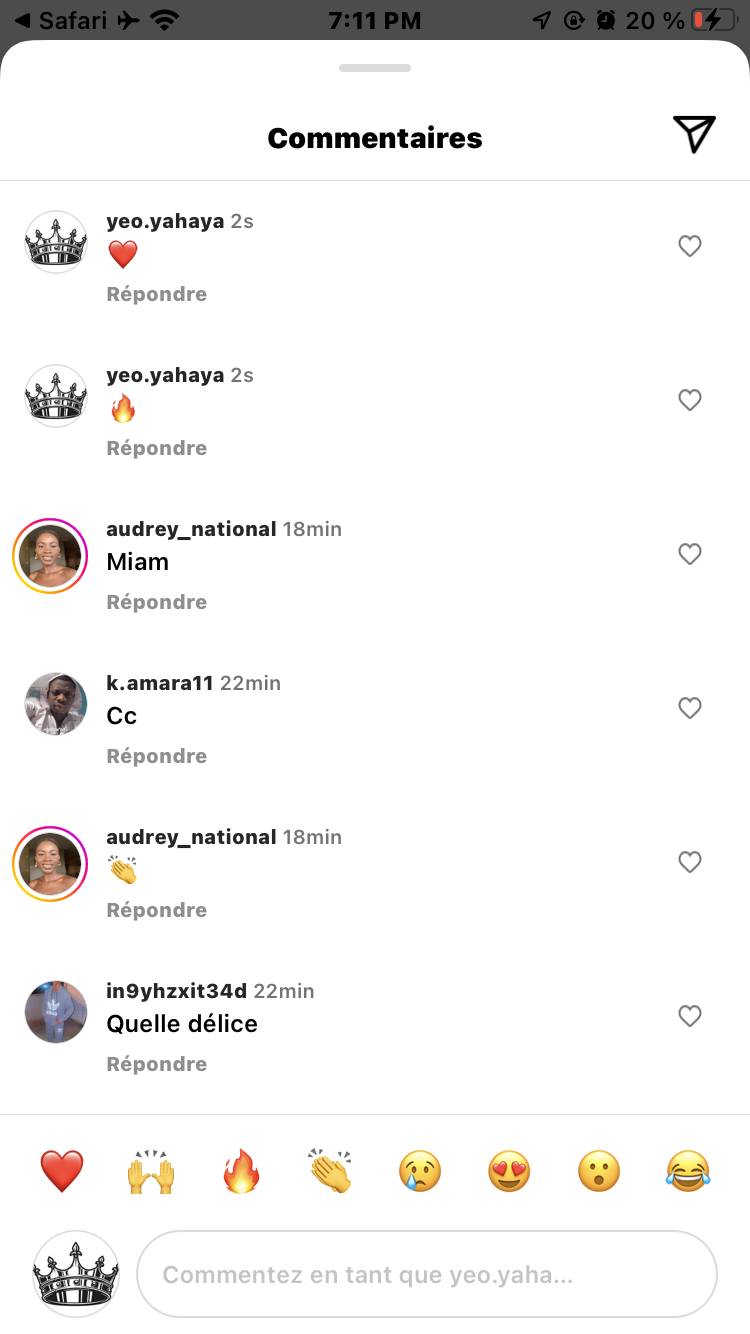This screenshot has height=1334, width=750.
Task: Open in9yhzxit34d's profile via username
Action: coord(176,991)
